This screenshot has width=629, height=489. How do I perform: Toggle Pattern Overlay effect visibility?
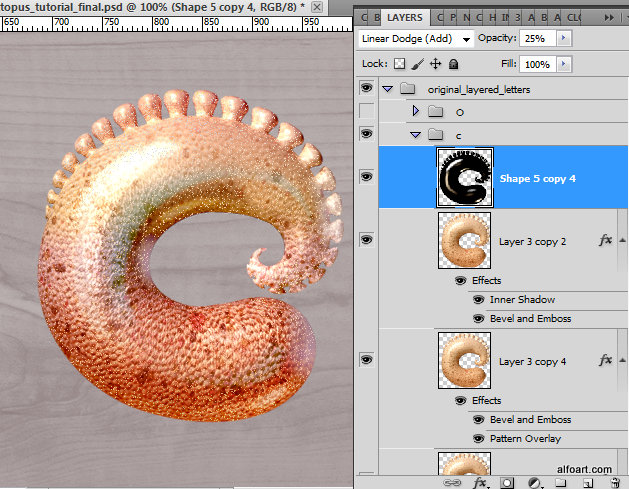pyautogui.click(x=478, y=438)
